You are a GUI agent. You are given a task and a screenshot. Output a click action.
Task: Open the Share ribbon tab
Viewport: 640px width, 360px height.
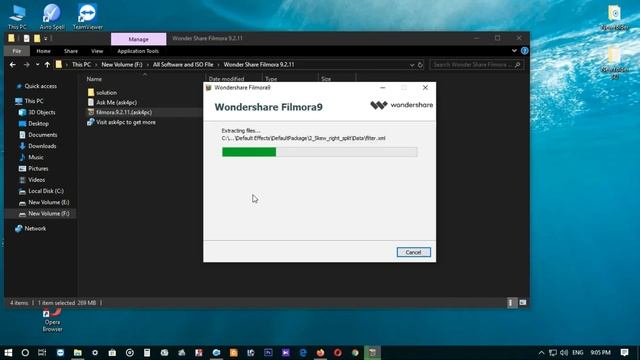[x=71, y=51]
